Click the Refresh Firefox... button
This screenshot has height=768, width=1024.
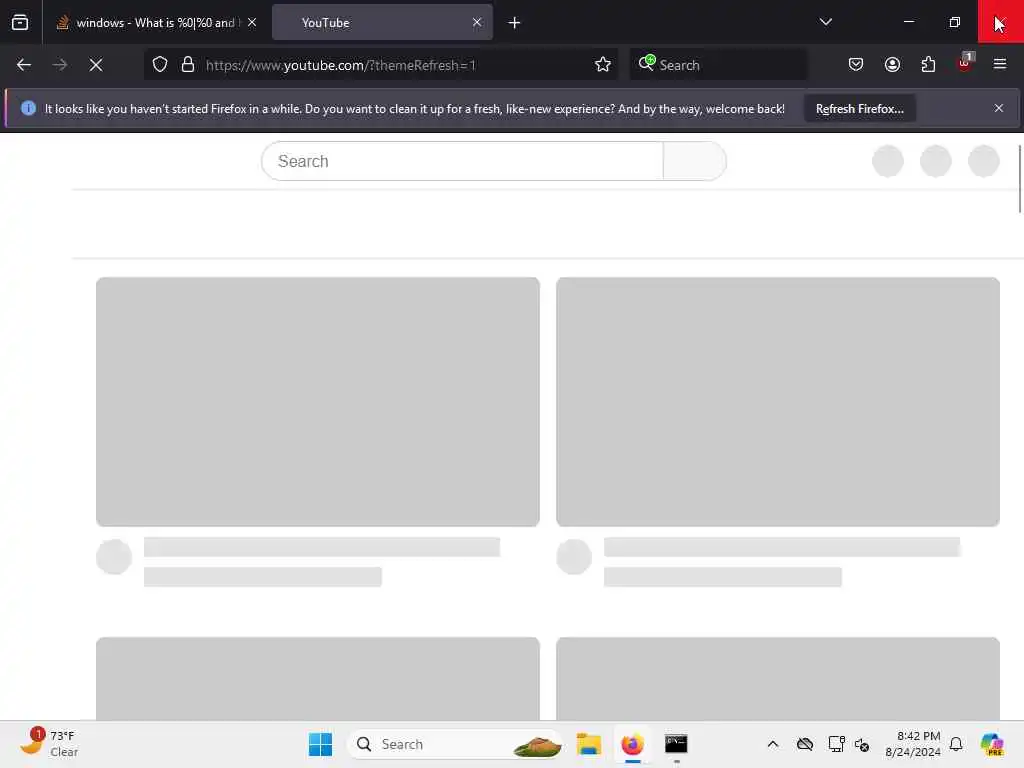[x=859, y=109]
